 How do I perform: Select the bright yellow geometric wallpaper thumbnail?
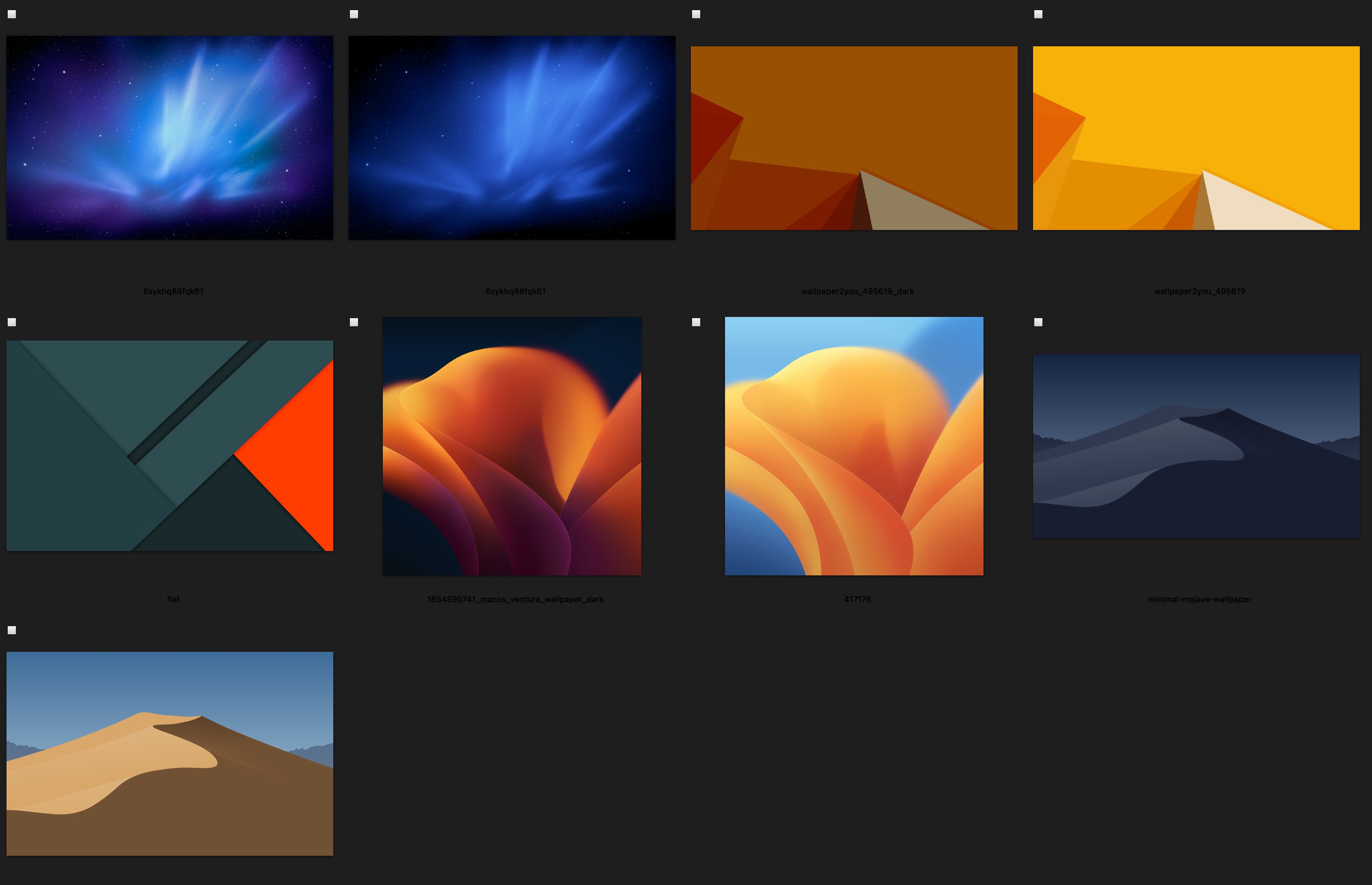point(1196,138)
